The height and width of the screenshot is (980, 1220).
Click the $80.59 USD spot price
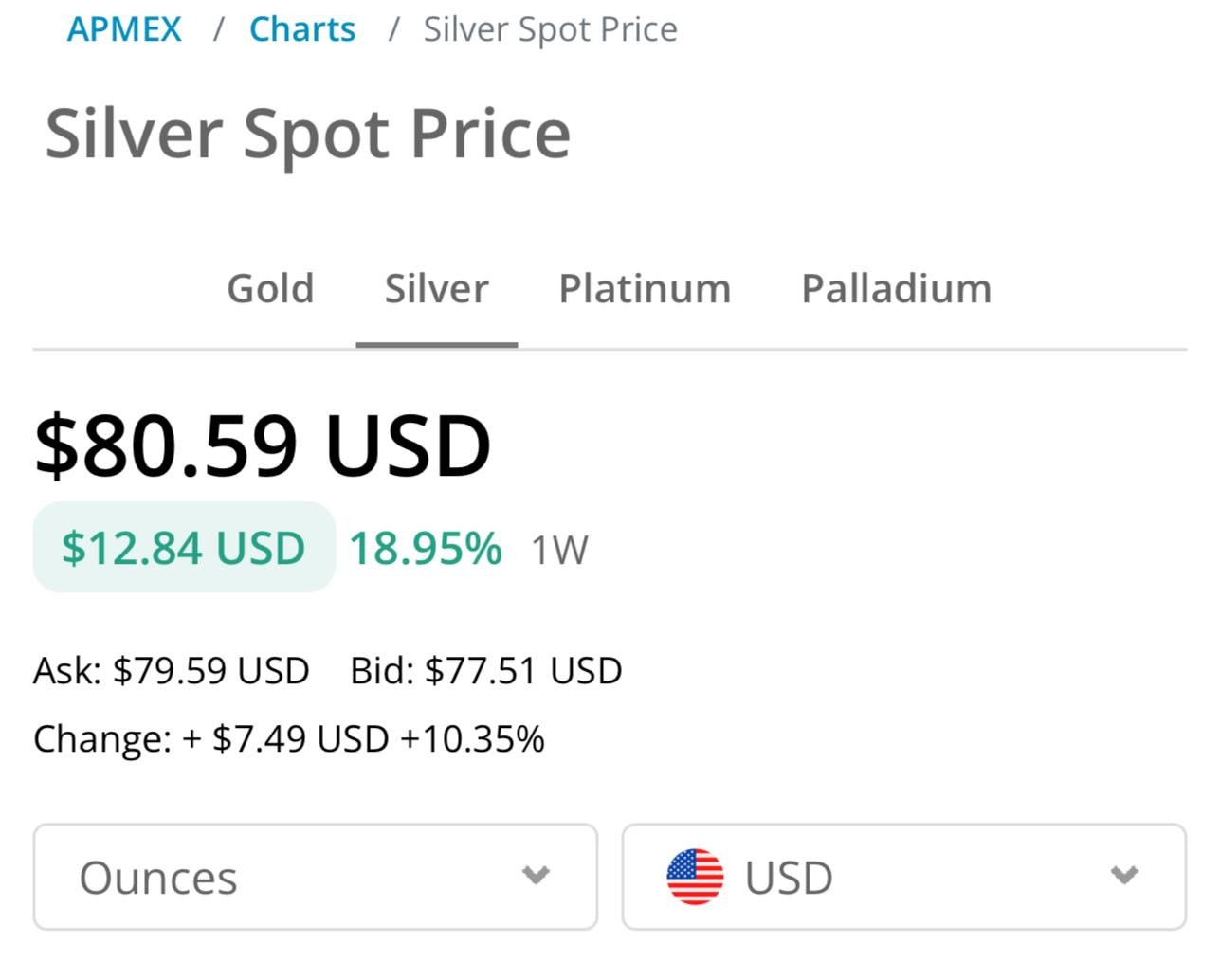tap(263, 445)
